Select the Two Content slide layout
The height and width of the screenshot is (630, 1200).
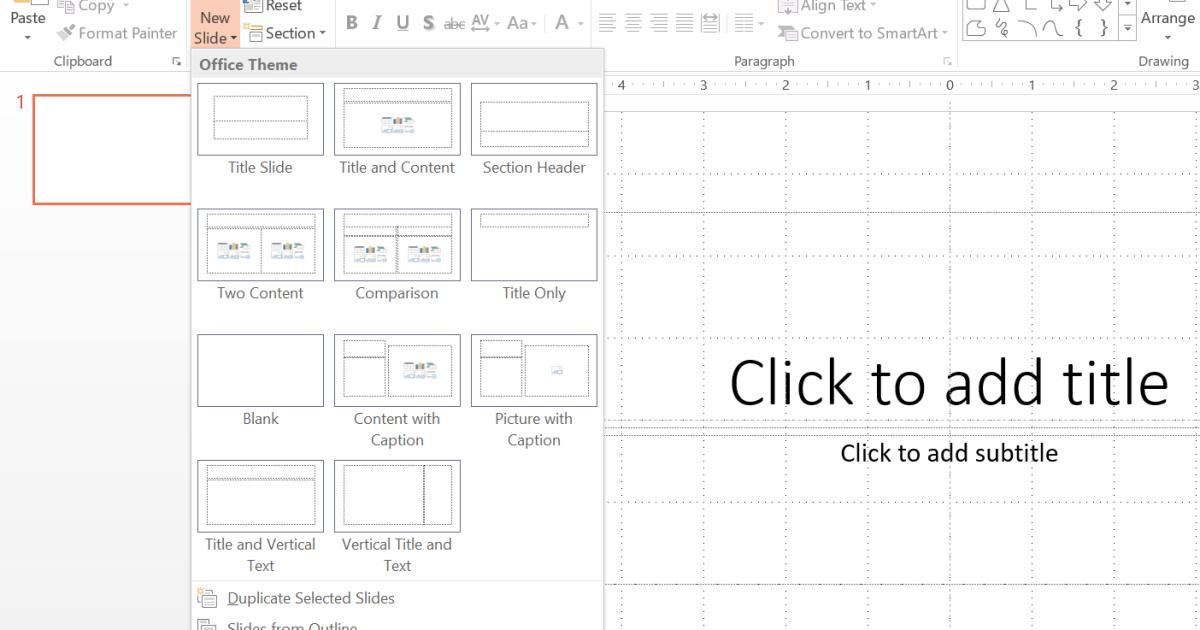pos(260,244)
